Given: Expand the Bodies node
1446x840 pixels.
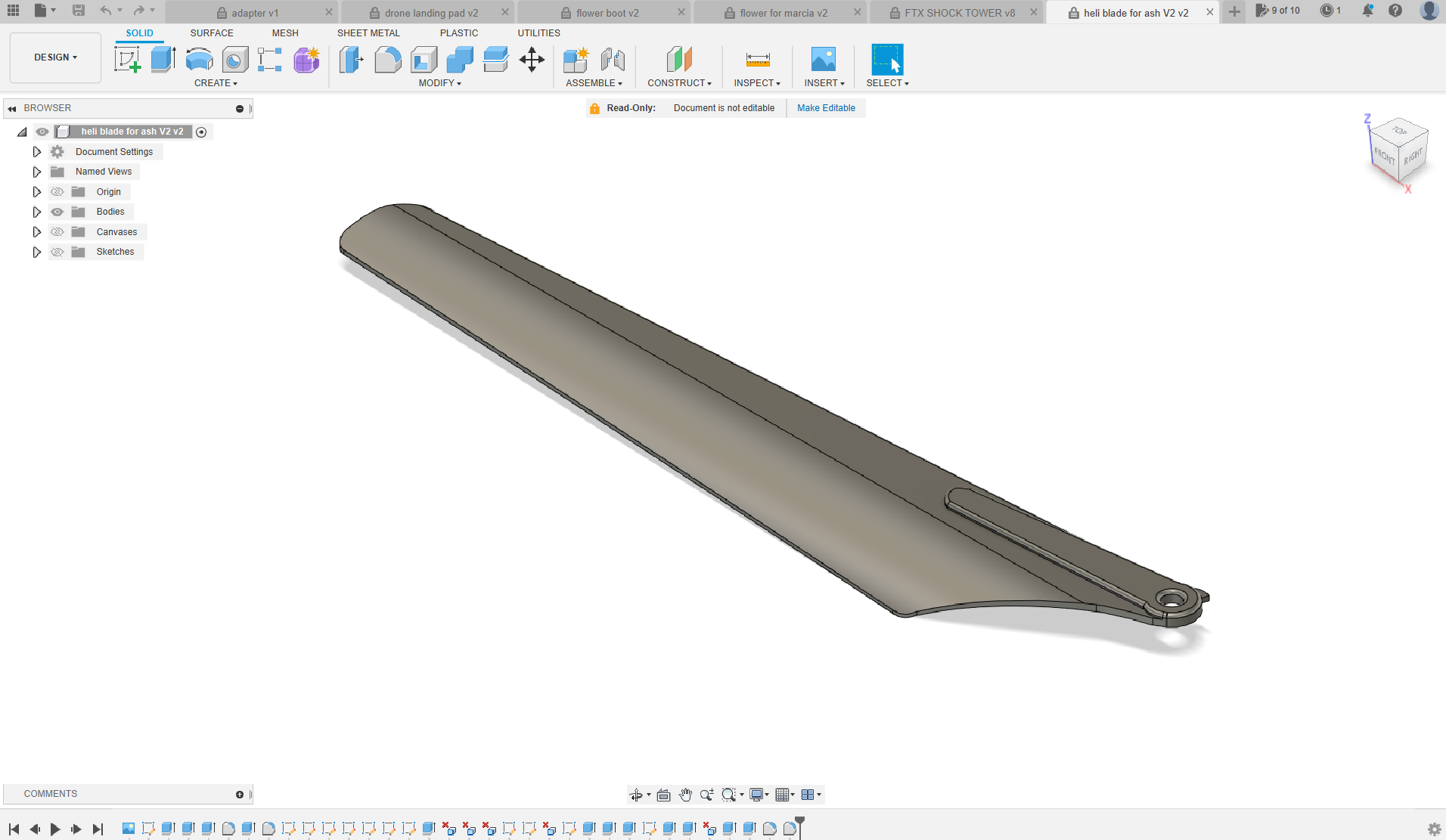Looking at the screenshot, I should click(x=36, y=212).
